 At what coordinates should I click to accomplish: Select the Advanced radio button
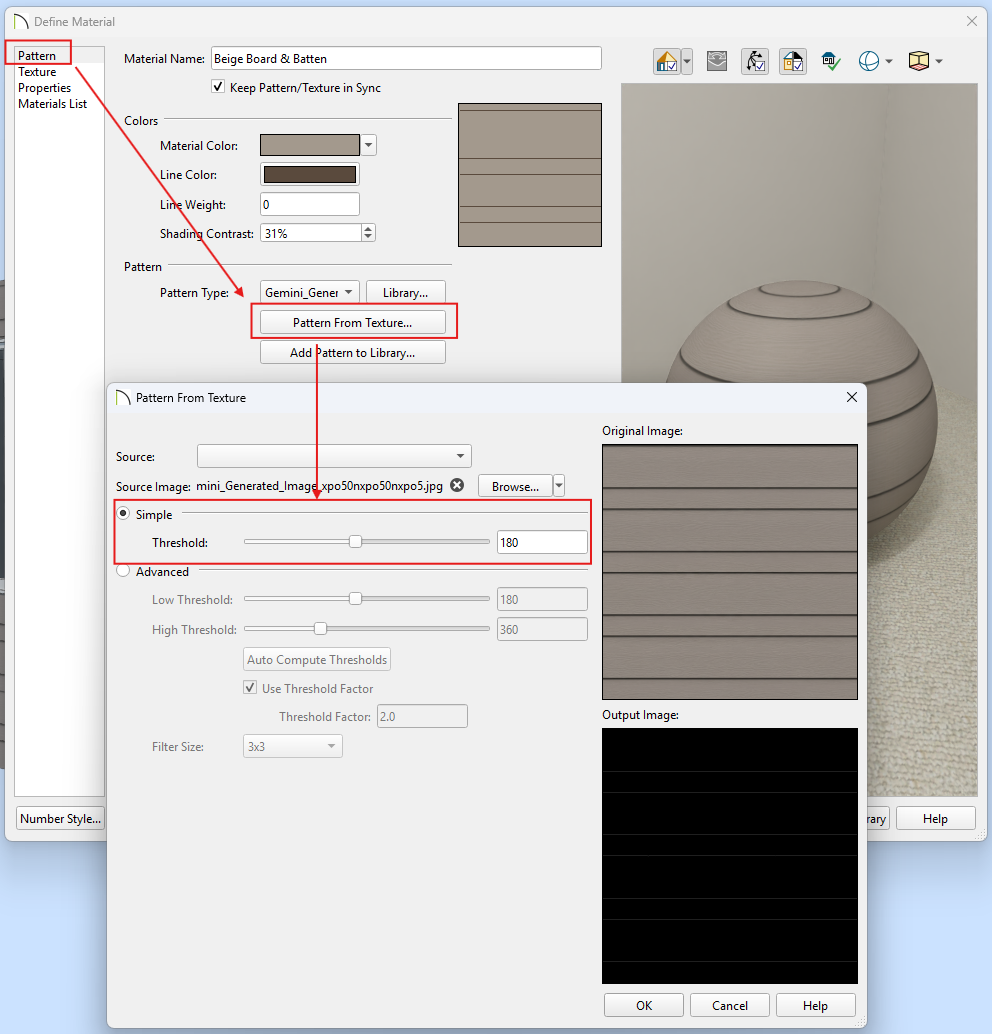tap(123, 570)
